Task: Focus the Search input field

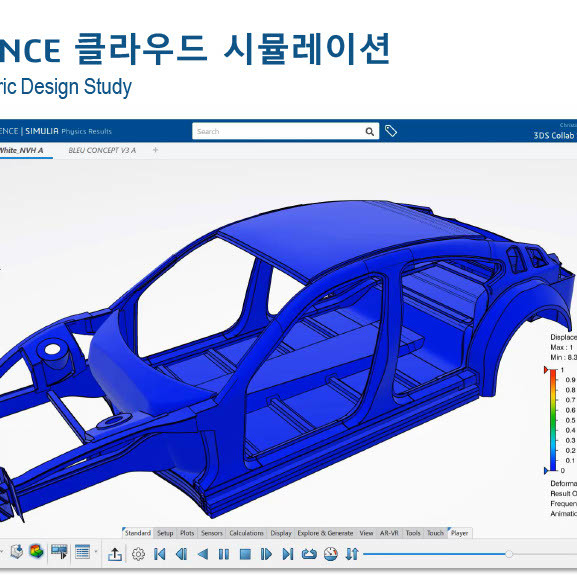Action: 285,131
